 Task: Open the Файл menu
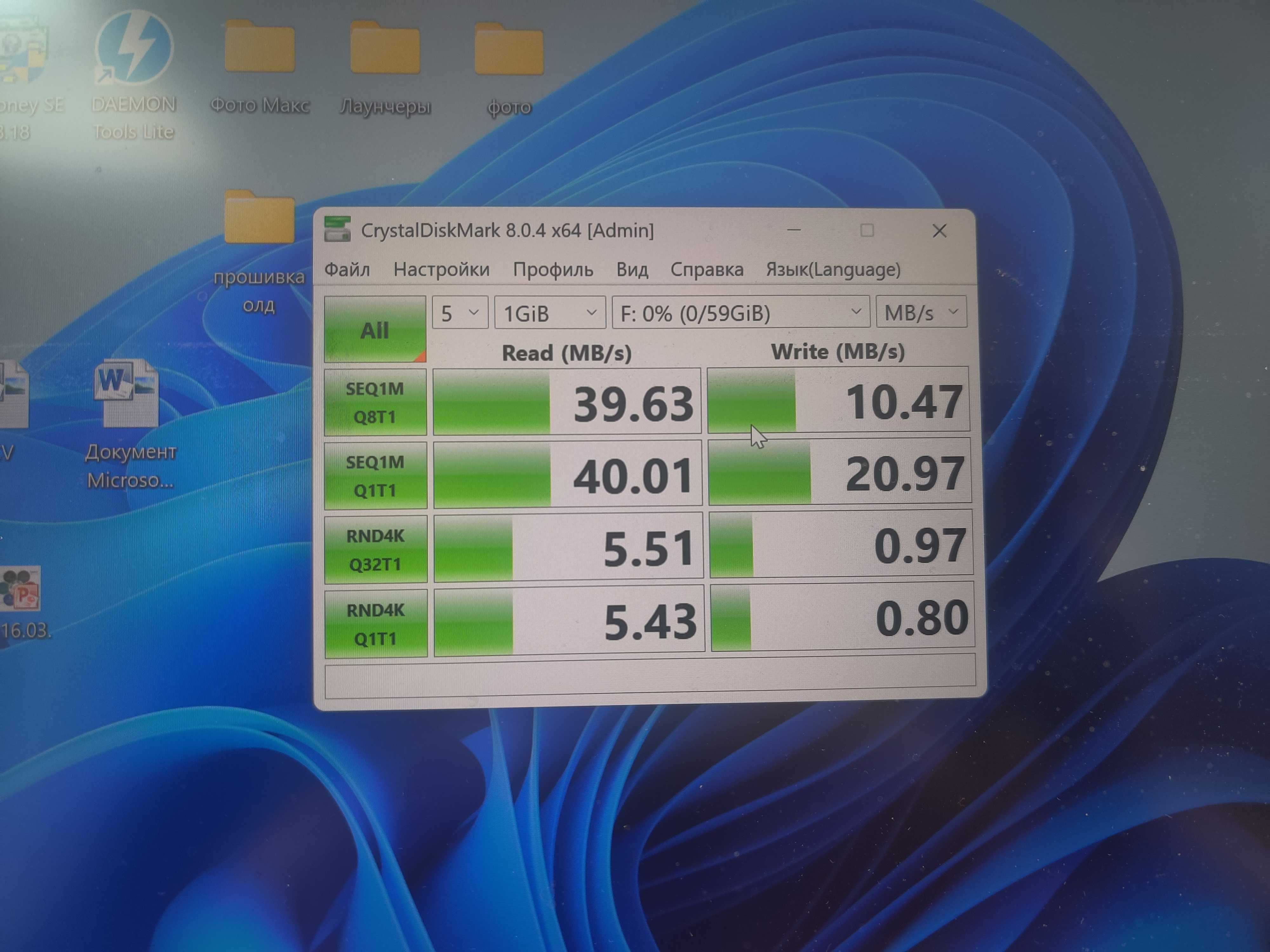347,269
